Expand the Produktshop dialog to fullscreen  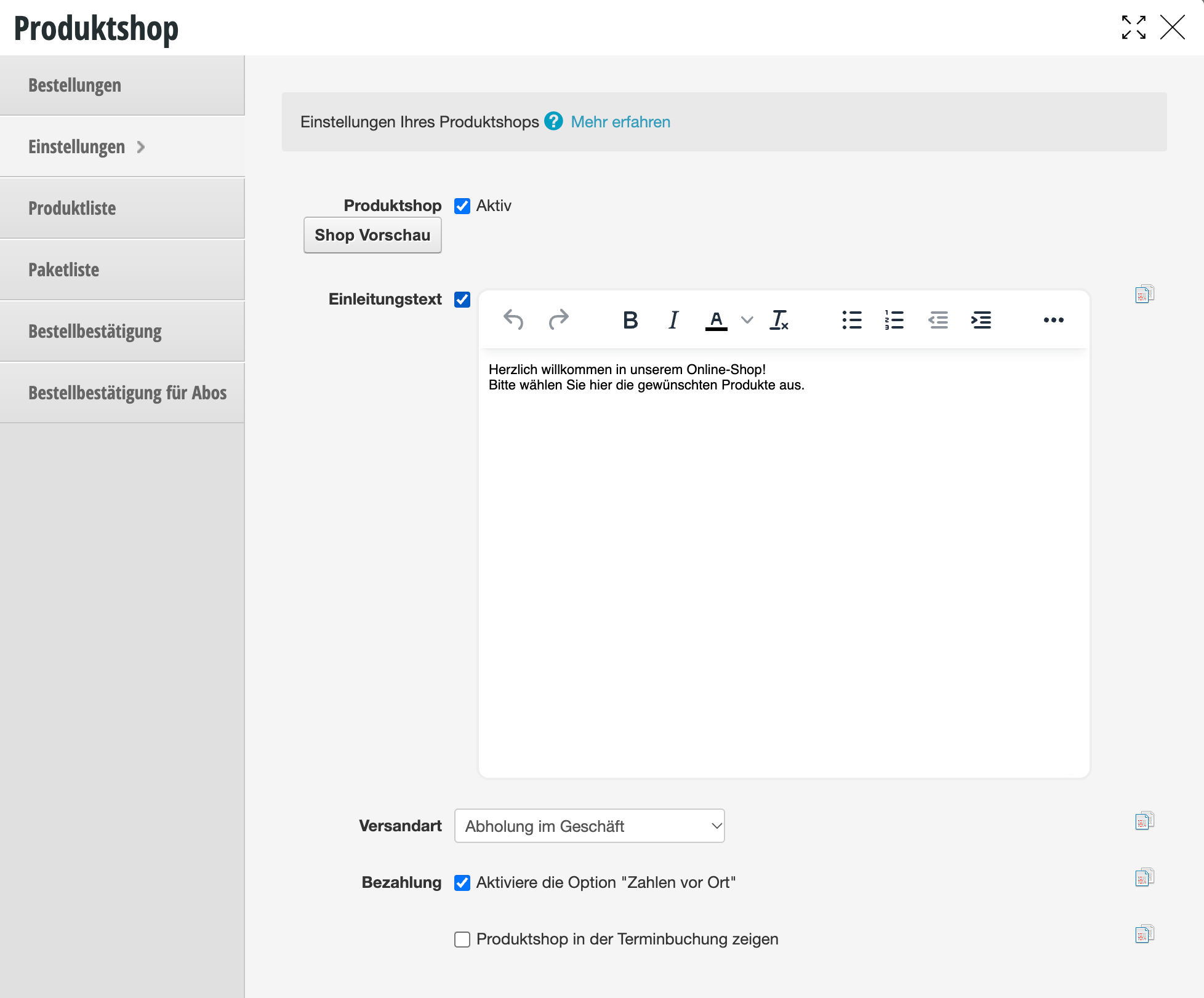pos(1133,28)
